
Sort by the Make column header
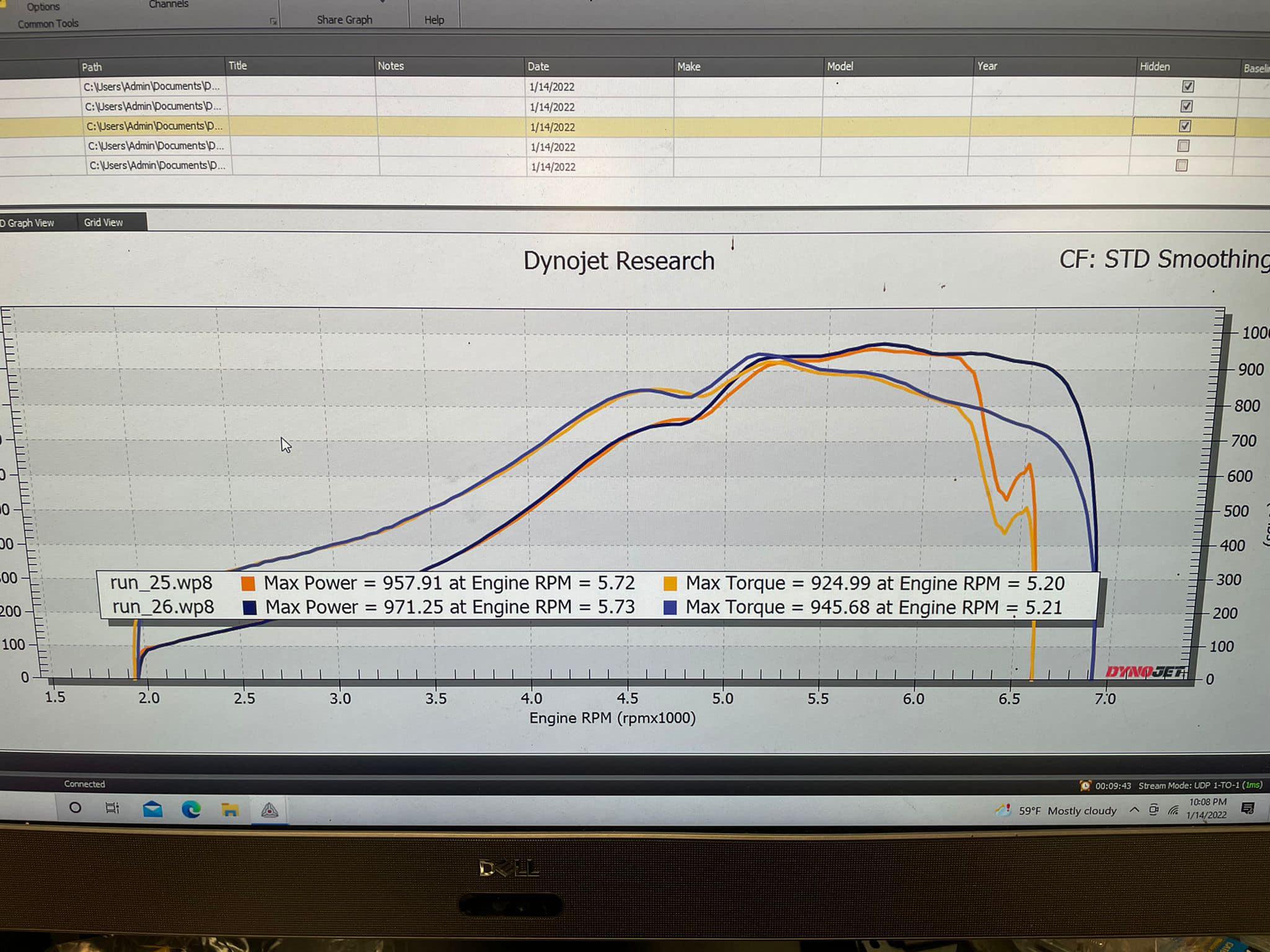click(x=749, y=66)
